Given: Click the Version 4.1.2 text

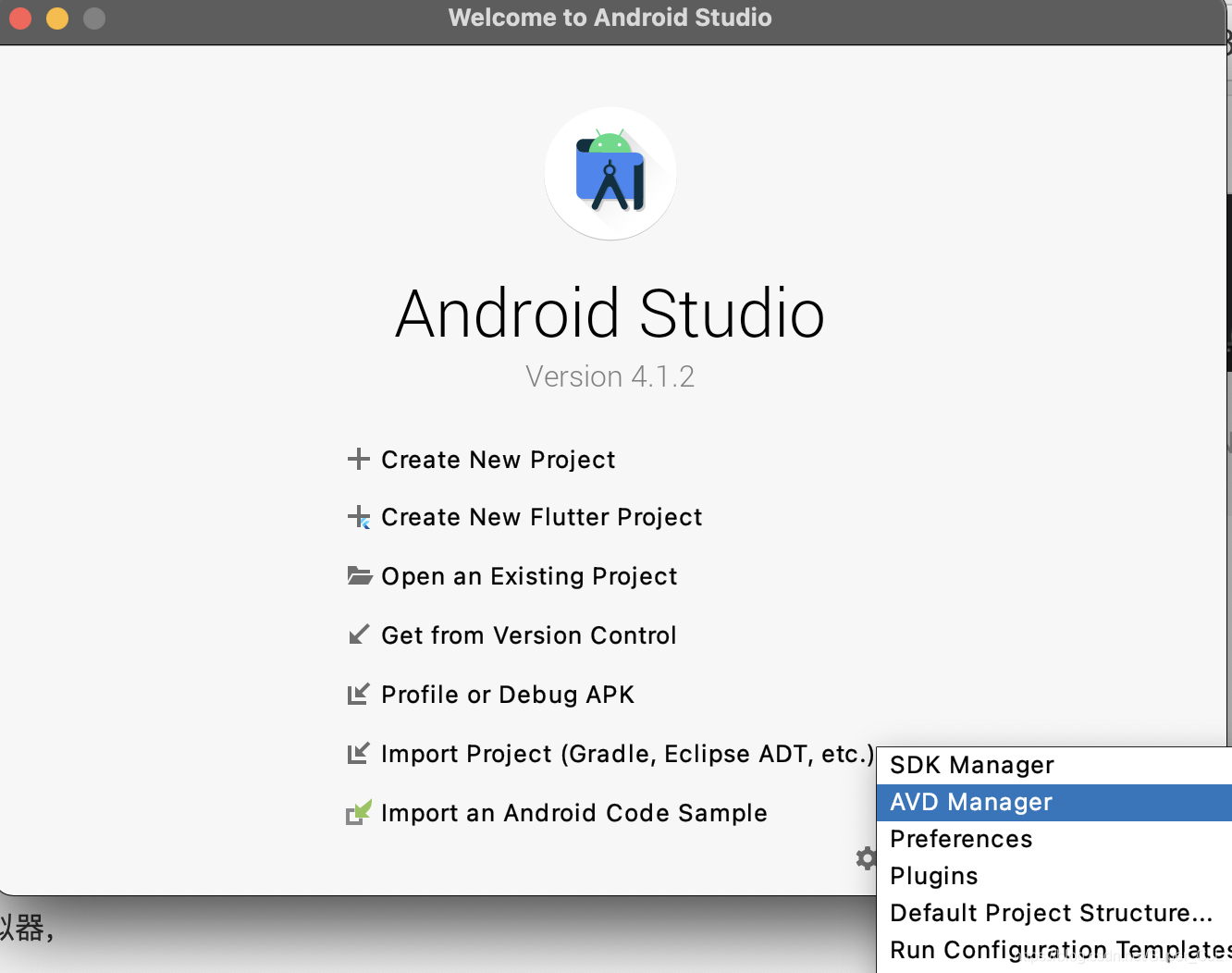Looking at the screenshot, I should click(x=610, y=376).
